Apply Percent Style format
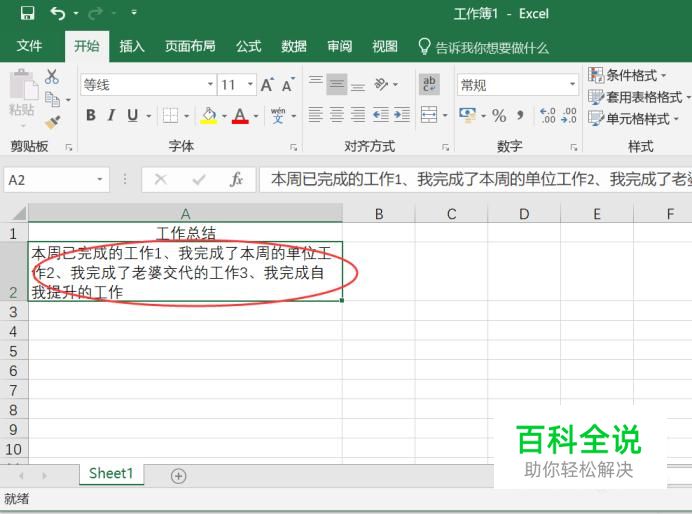 click(x=499, y=116)
